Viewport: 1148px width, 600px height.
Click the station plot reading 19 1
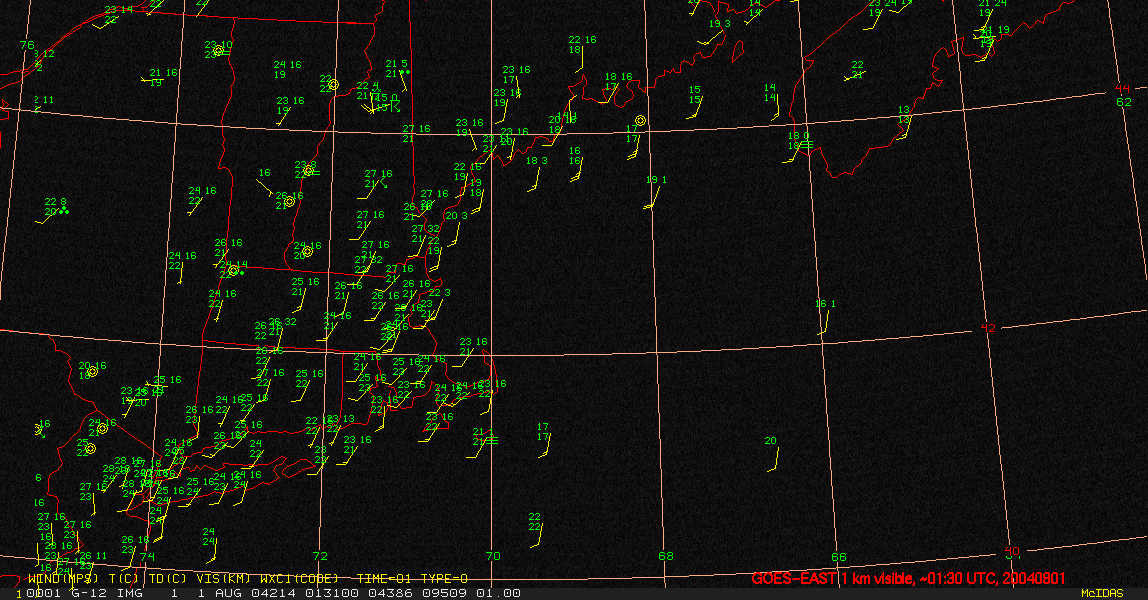[x=654, y=192]
